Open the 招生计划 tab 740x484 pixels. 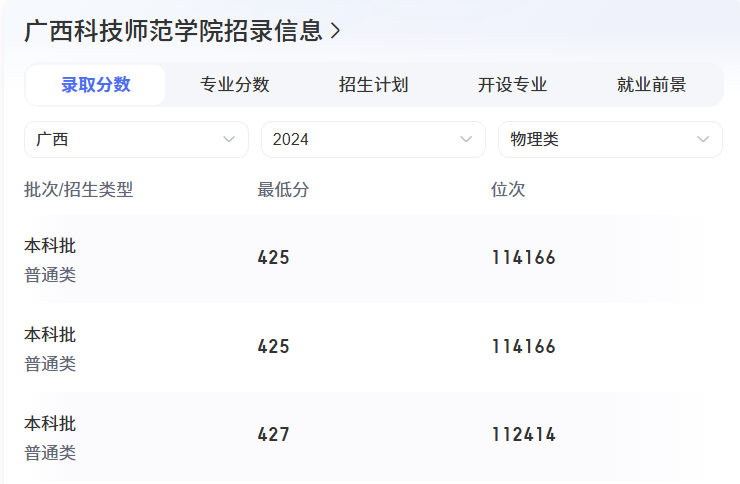tap(373, 85)
